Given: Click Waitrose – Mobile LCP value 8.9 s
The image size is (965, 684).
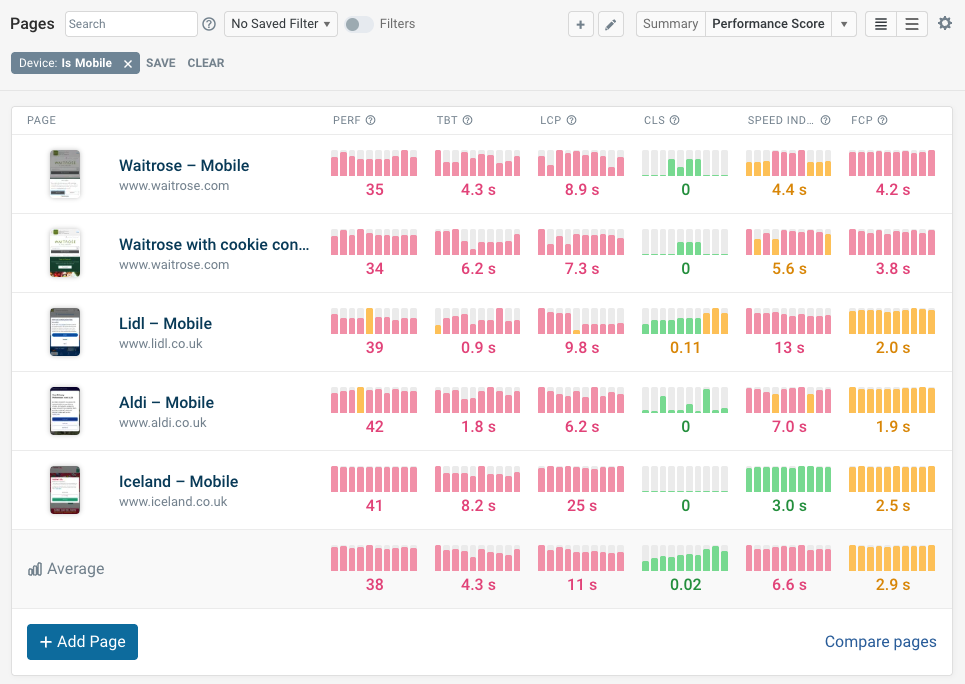Looking at the screenshot, I should (x=582, y=190).
